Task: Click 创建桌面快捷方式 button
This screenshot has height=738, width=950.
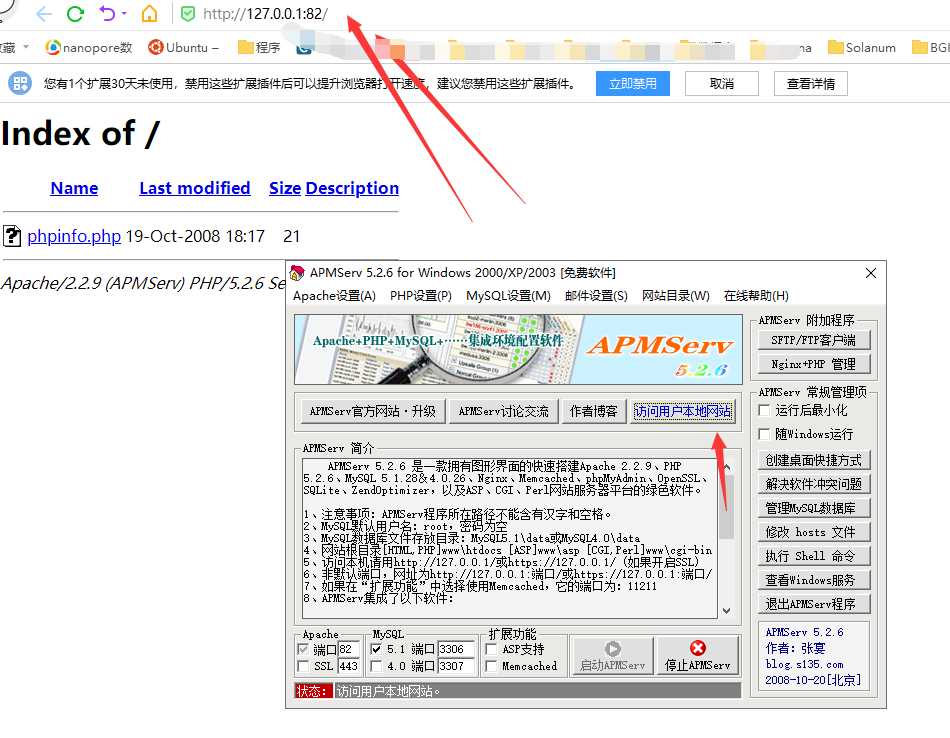Action: point(814,460)
